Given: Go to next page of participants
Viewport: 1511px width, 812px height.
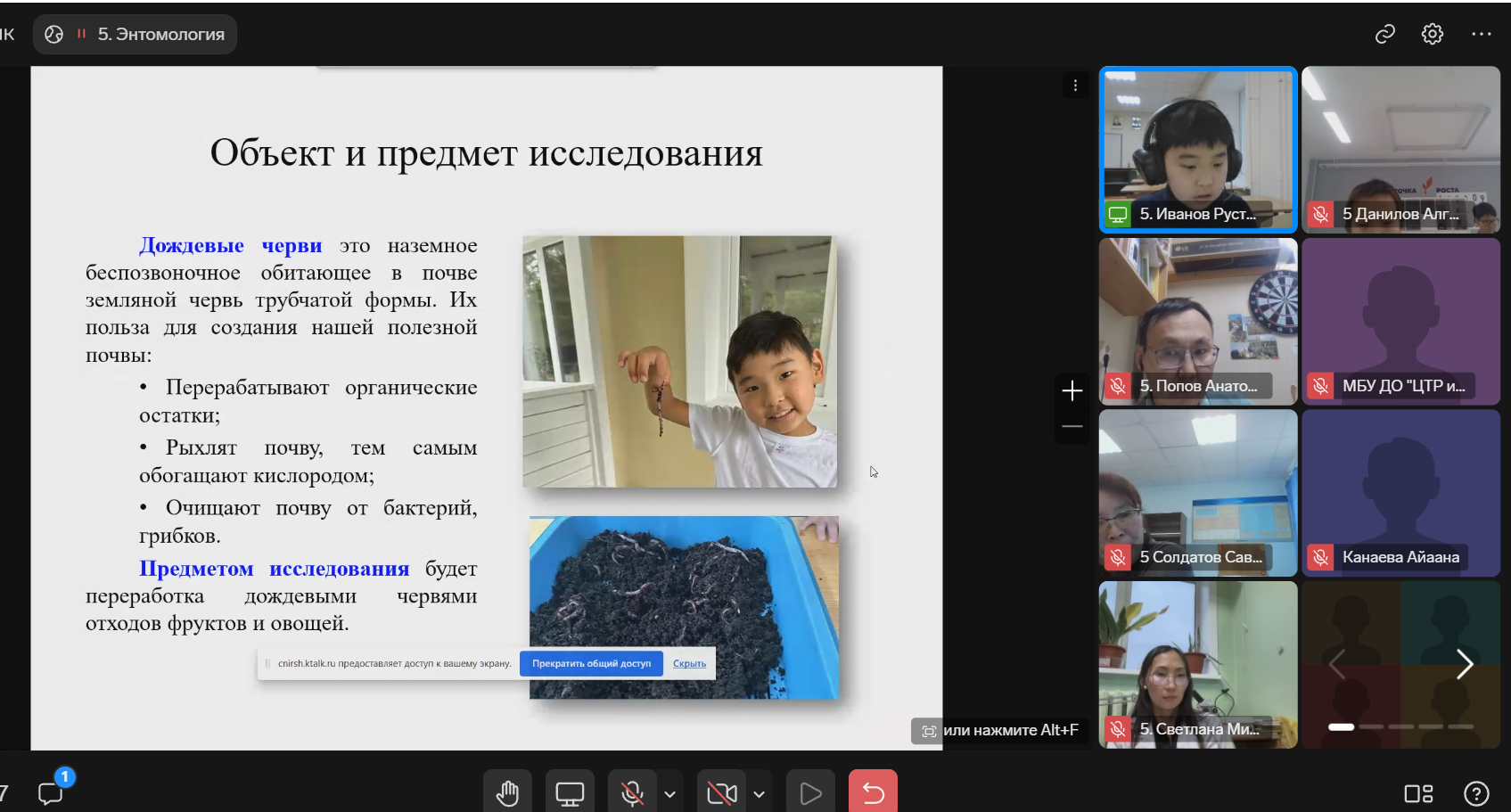Looking at the screenshot, I should (x=1464, y=664).
